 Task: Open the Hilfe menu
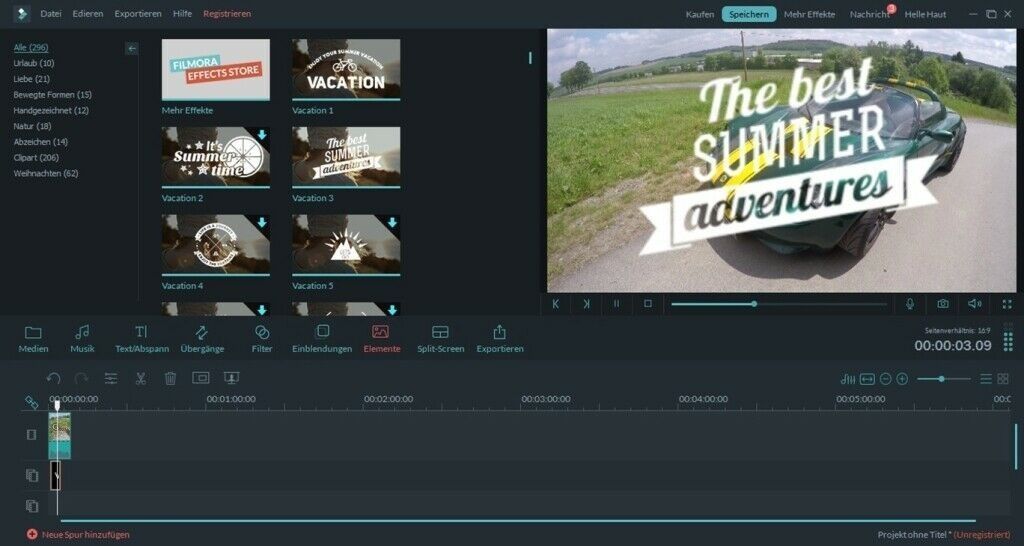pos(182,14)
